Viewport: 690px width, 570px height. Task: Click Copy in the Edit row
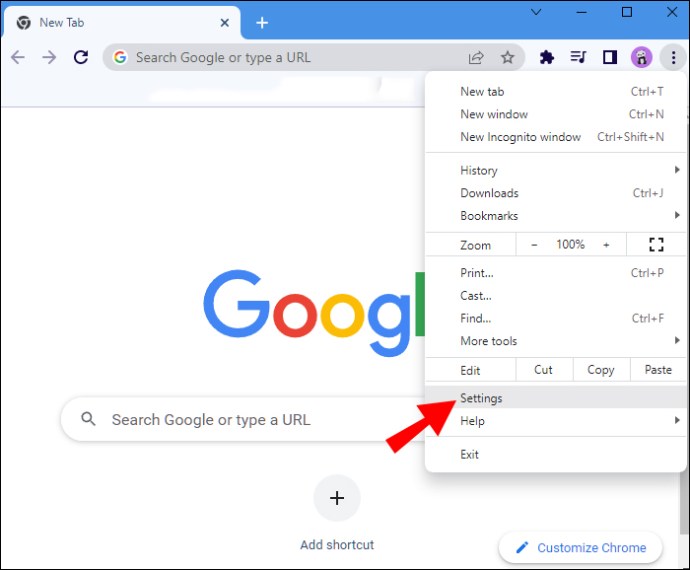click(x=601, y=370)
